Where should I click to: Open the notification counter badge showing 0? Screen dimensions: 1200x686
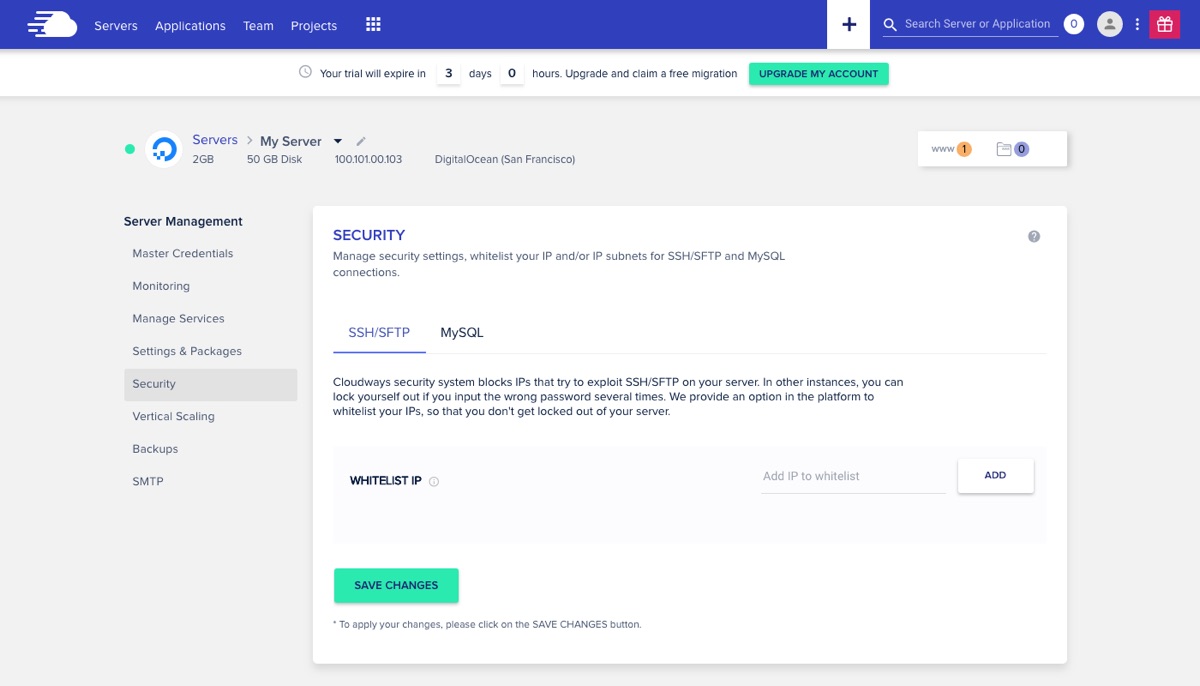[1074, 24]
